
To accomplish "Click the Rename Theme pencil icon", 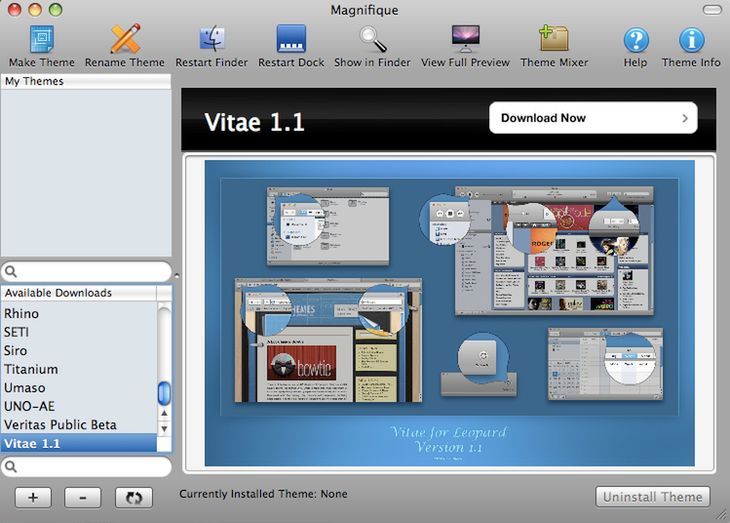I will (x=125, y=38).
